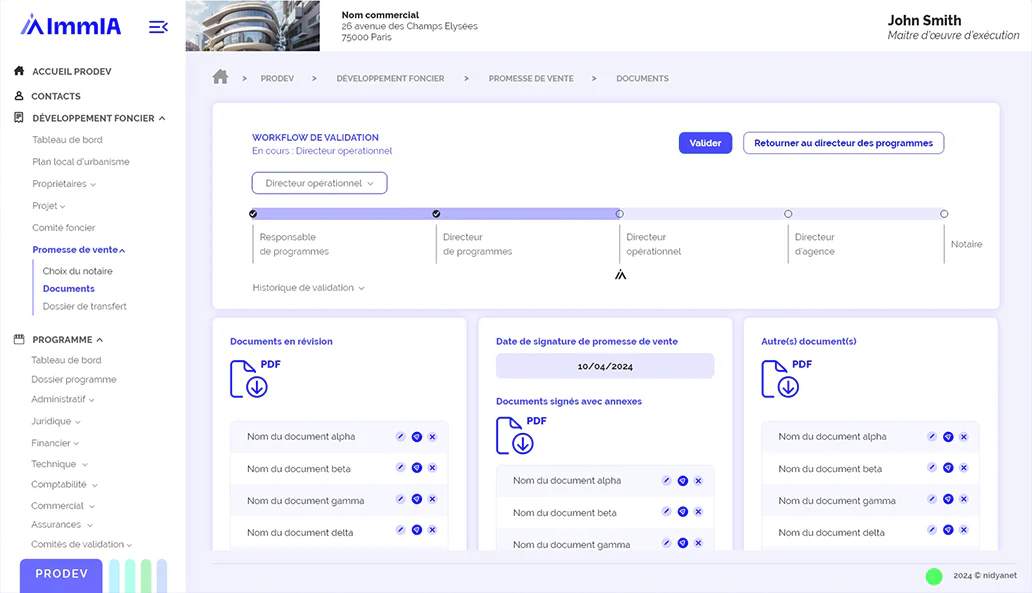Click the PRODEV module button
This screenshot has height=593, width=1032.
click(61, 575)
